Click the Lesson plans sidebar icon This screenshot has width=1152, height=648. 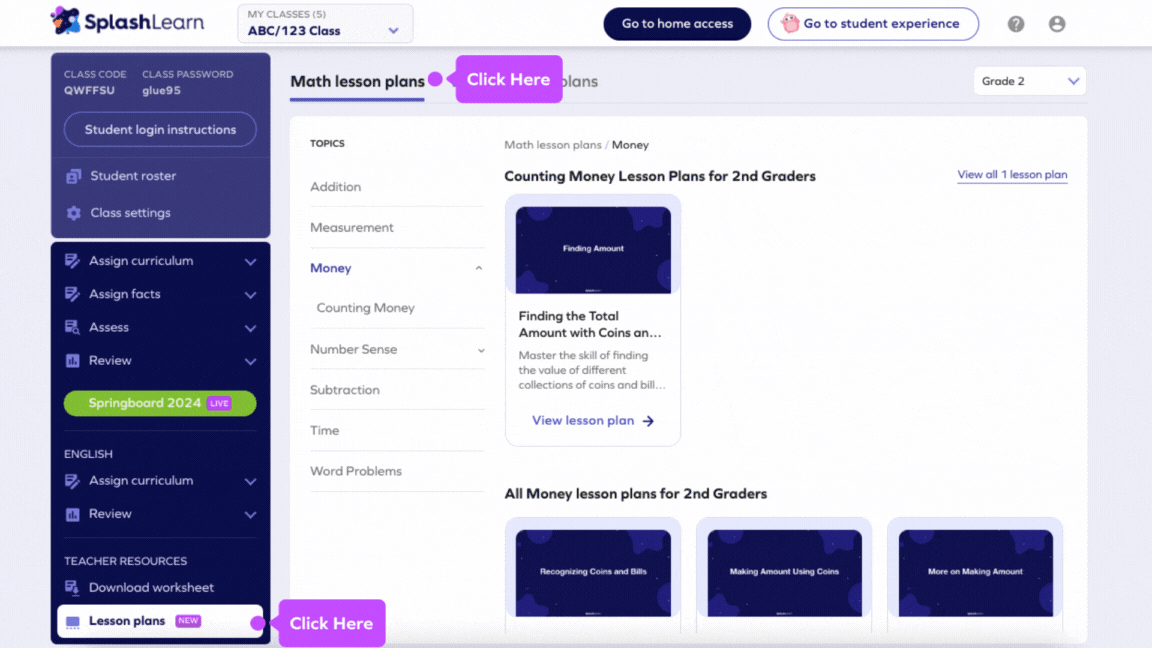72,622
